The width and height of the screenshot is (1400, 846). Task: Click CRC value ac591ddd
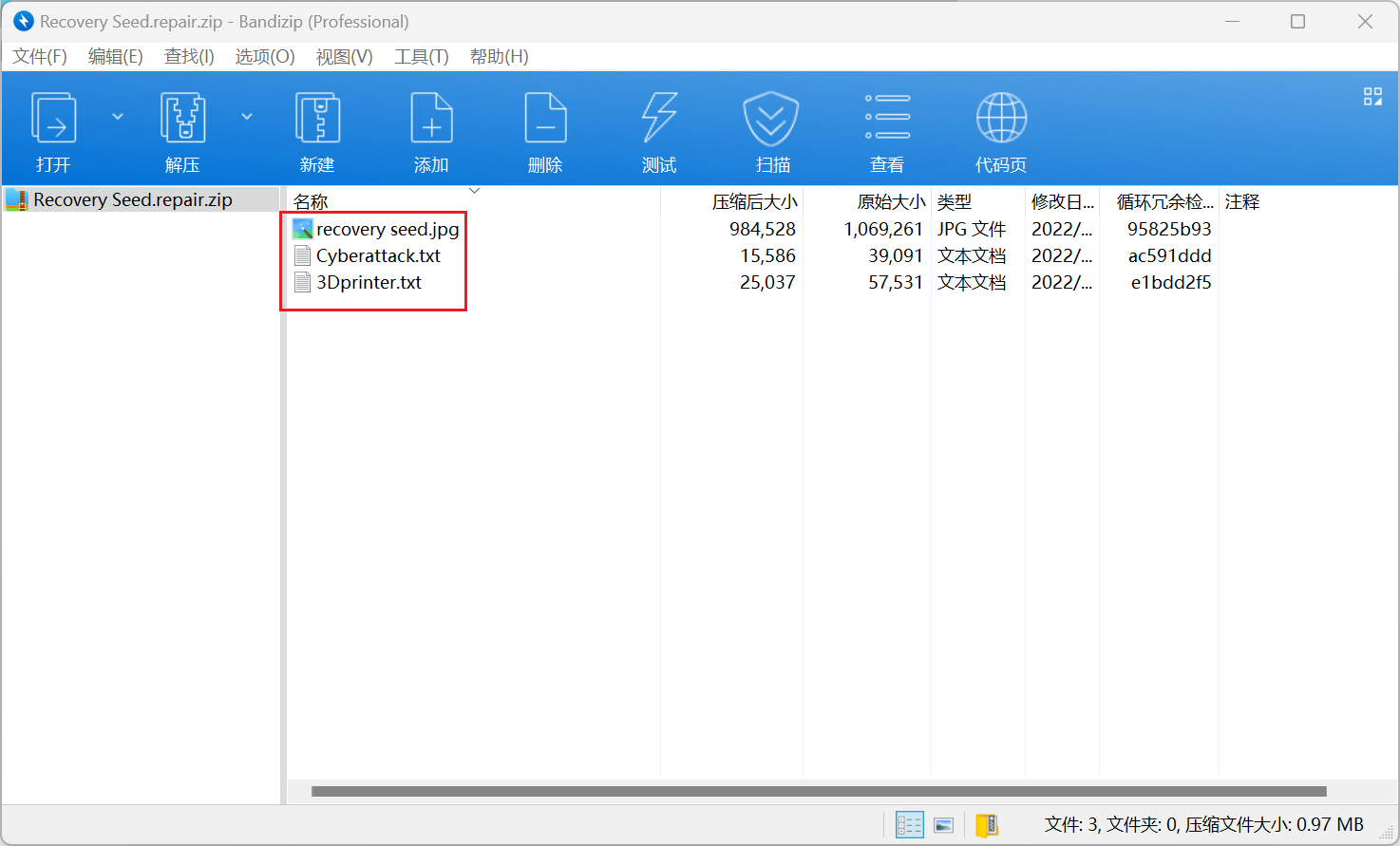pos(1169,255)
